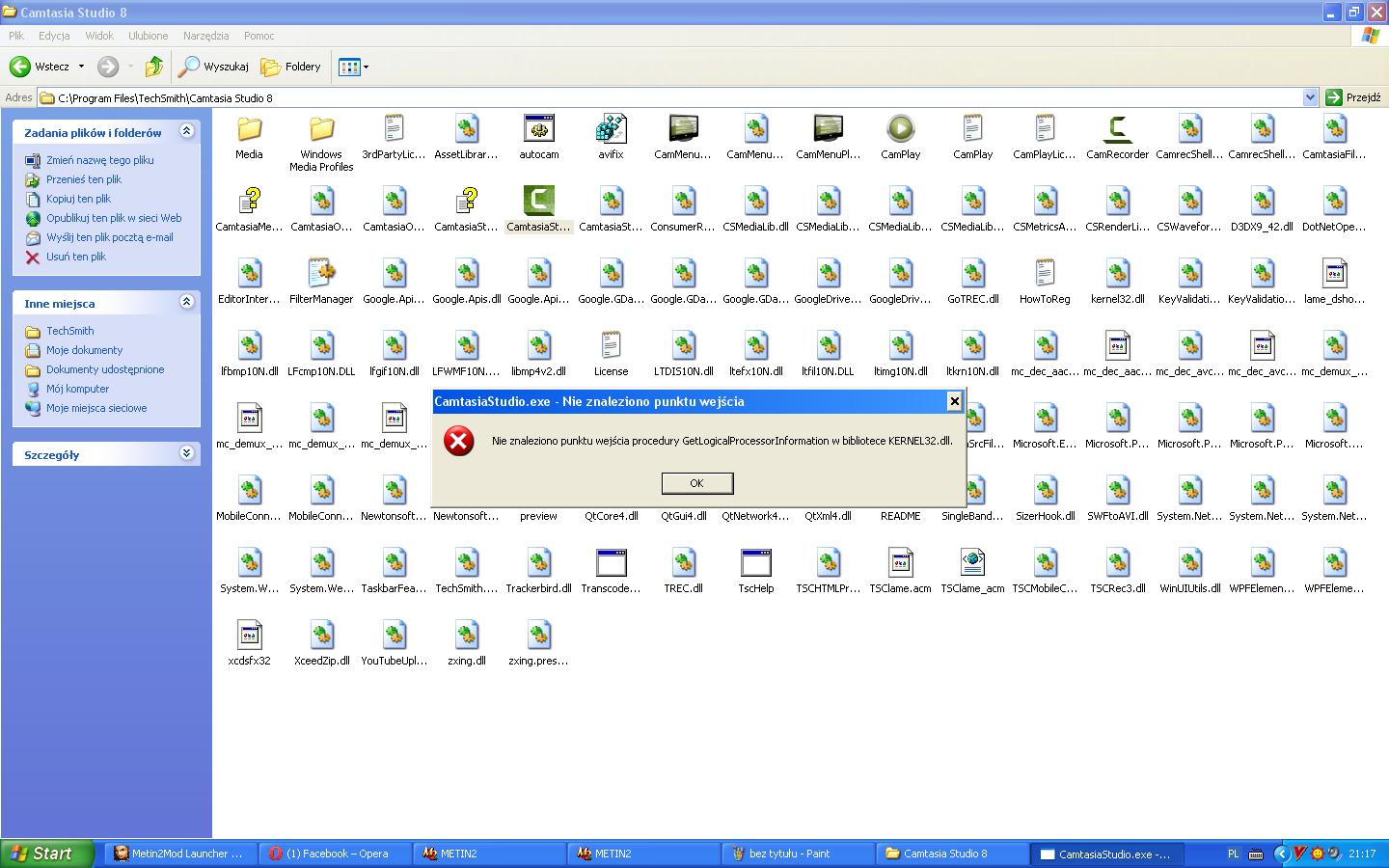Select the WinUIUtils.dll file icon
1389x868 pixels.
(1189, 562)
